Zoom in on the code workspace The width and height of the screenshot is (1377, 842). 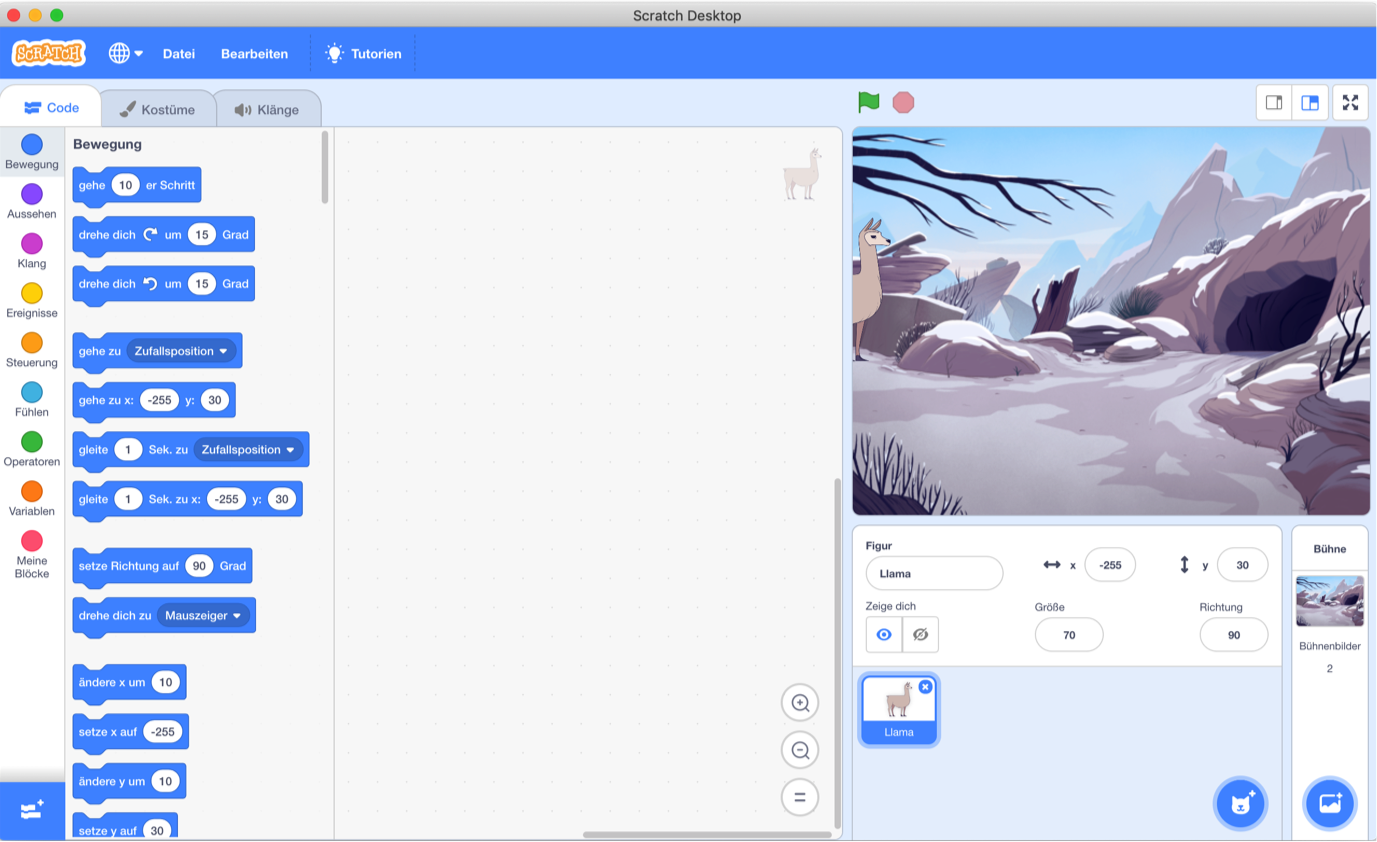click(x=799, y=703)
